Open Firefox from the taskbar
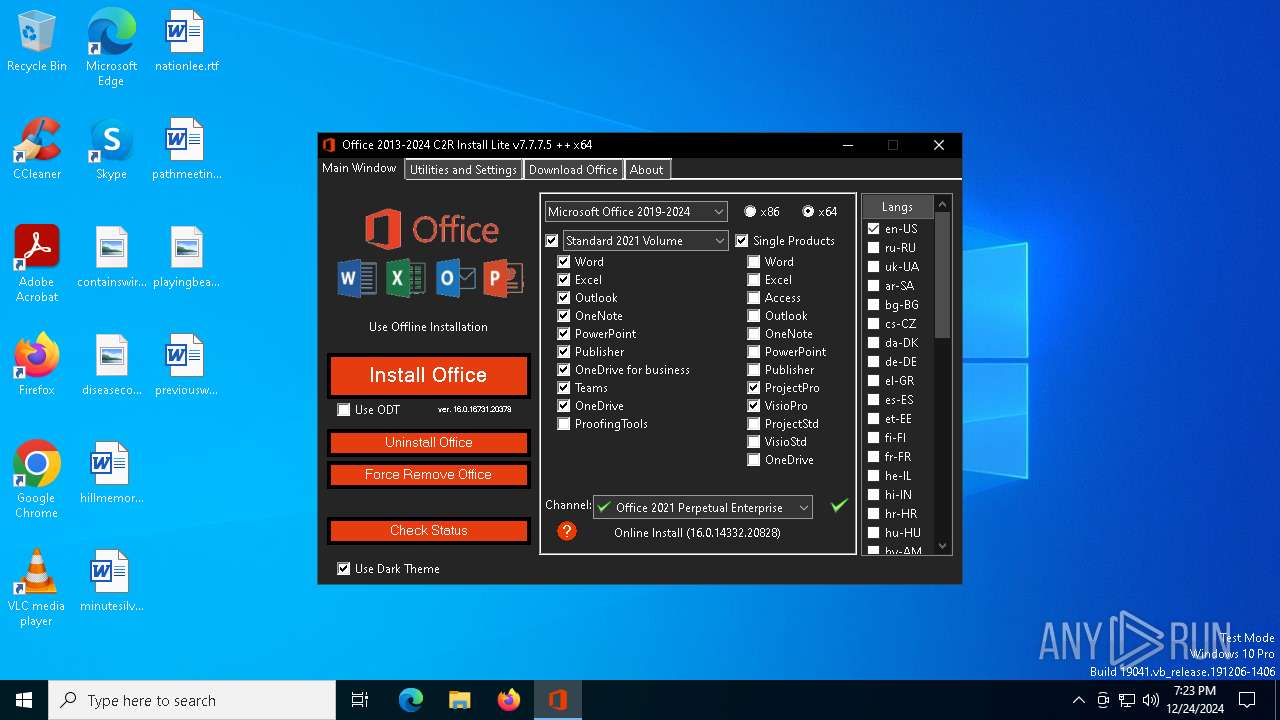This screenshot has height=720, width=1280. point(508,700)
